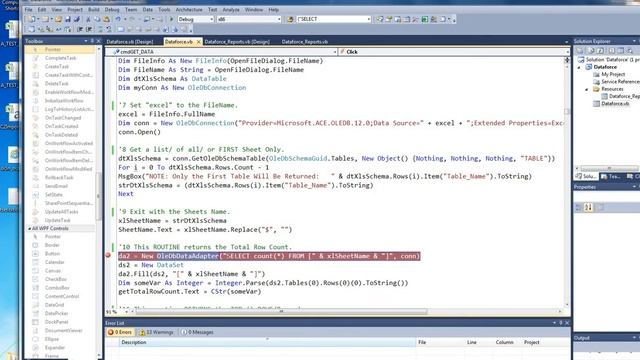Click the Alphabetical sort icon in Properties
Image resolution: width=640 pixels, height=360 pixels.
[588, 208]
